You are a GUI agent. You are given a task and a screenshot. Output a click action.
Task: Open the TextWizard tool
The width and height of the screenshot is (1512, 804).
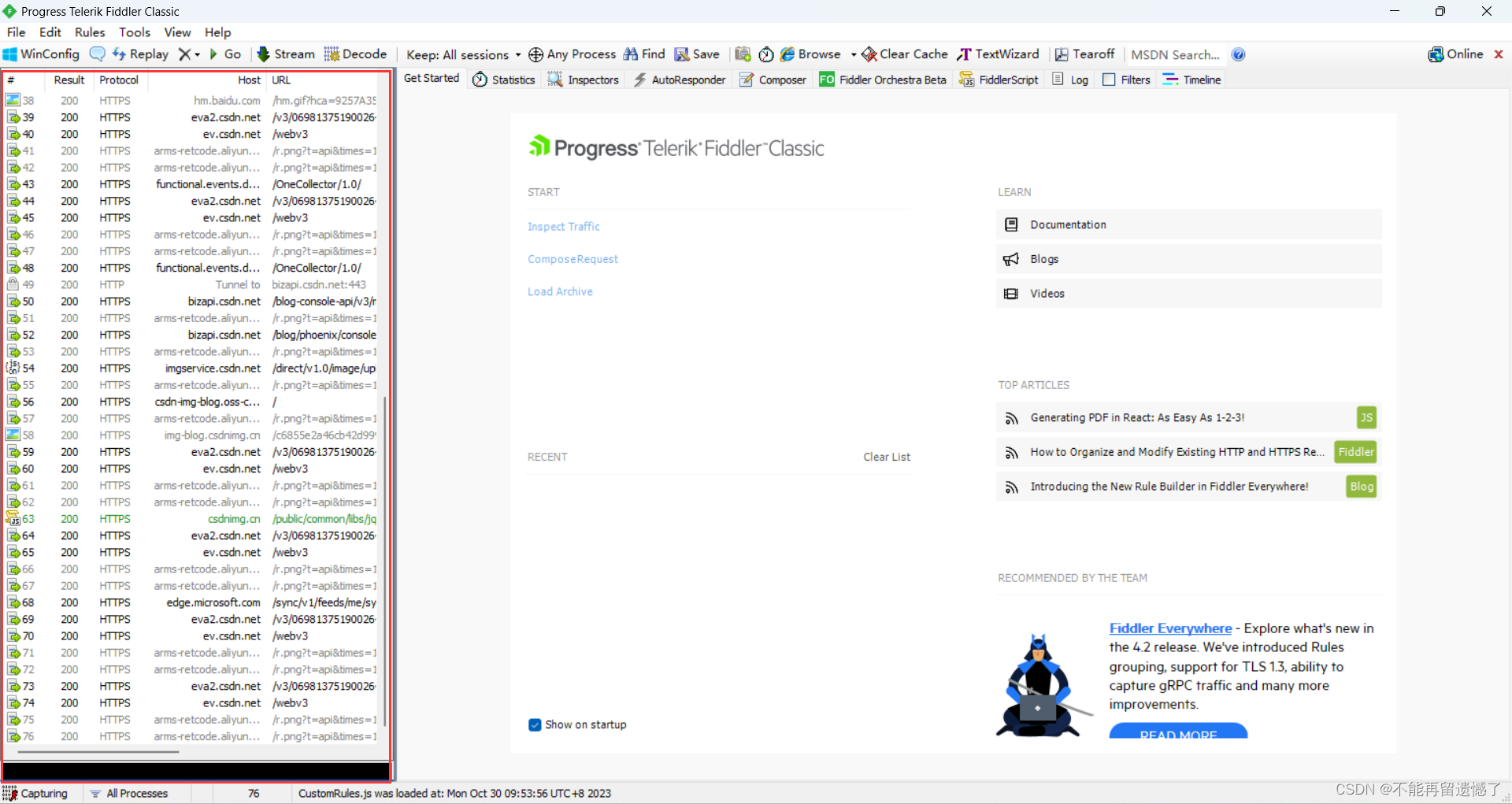[x=998, y=54]
